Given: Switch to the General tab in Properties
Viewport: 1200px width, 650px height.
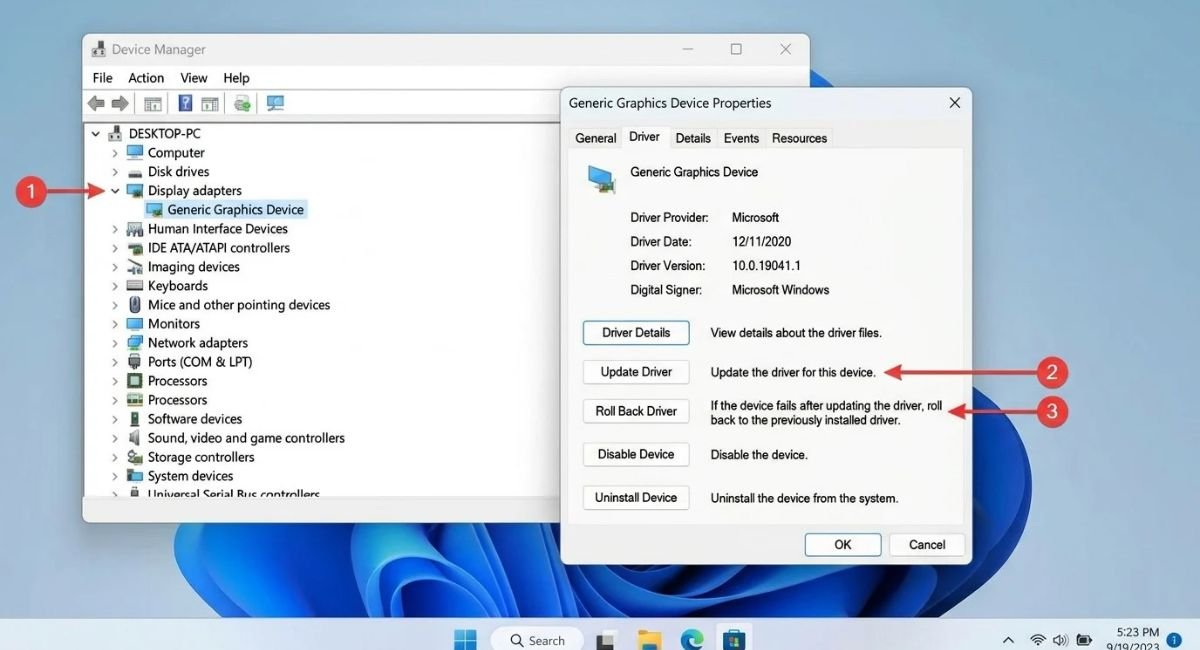Looking at the screenshot, I should (596, 138).
